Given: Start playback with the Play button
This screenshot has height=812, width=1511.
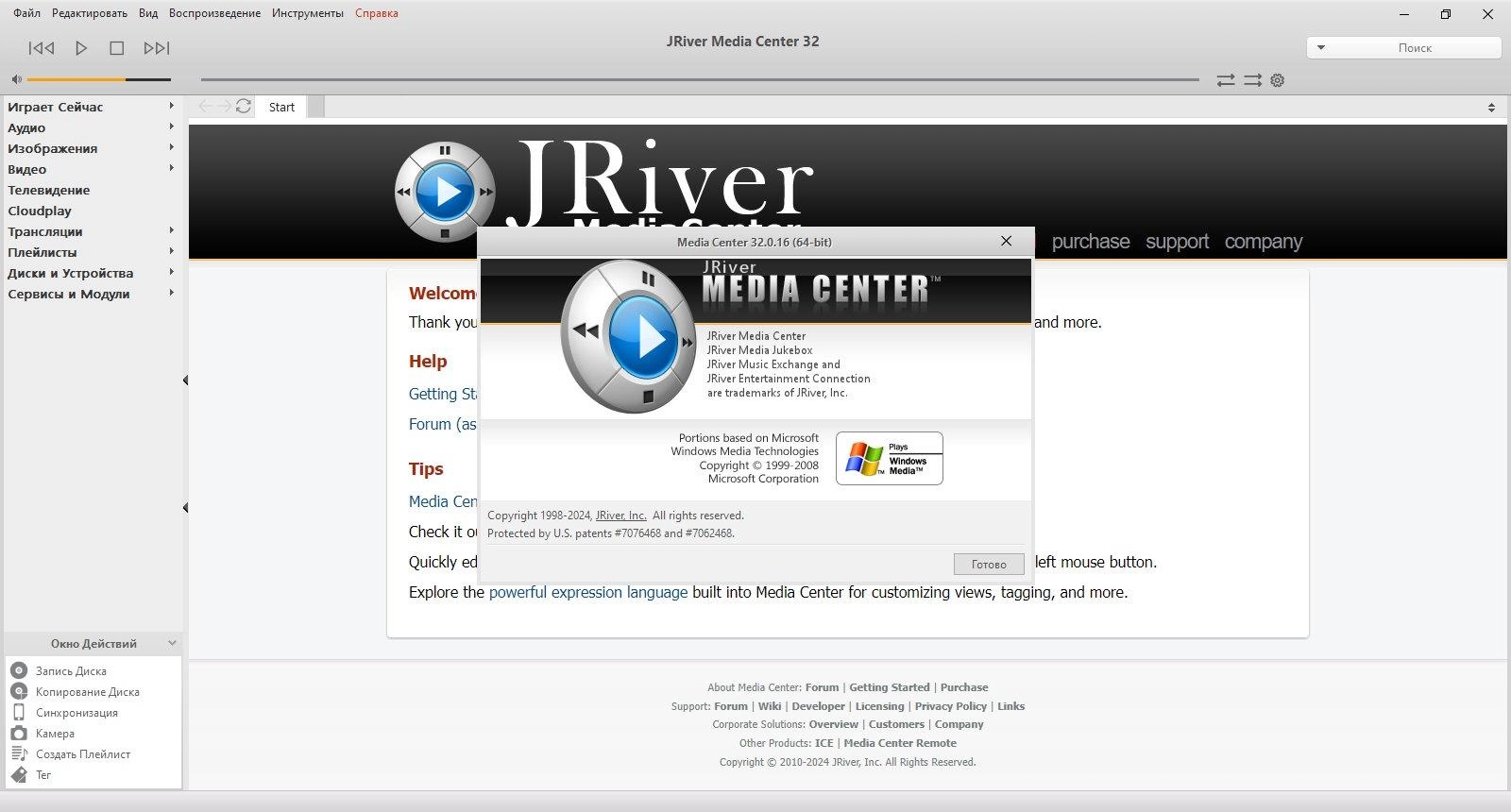Looking at the screenshot, I should pos(81,48).
